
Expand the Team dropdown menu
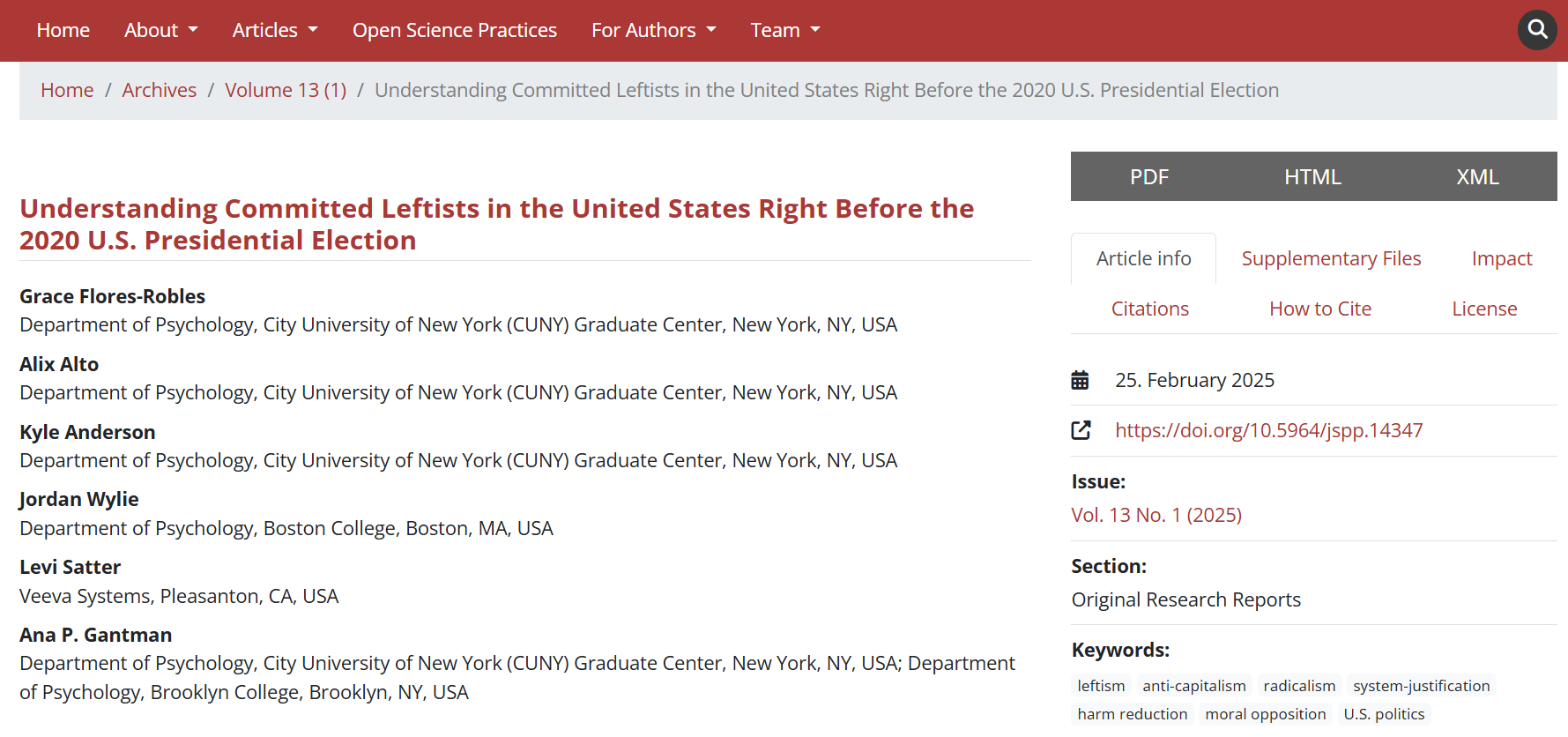784,30
